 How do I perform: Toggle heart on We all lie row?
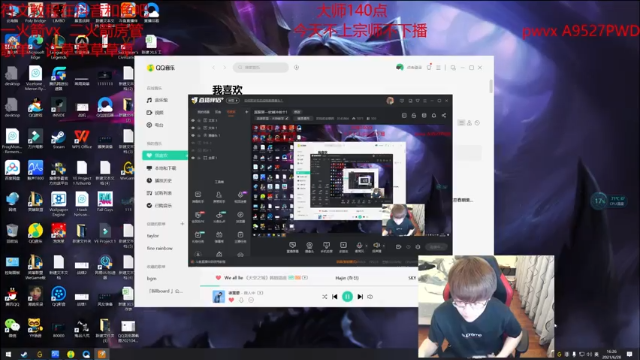pos(218,278)
